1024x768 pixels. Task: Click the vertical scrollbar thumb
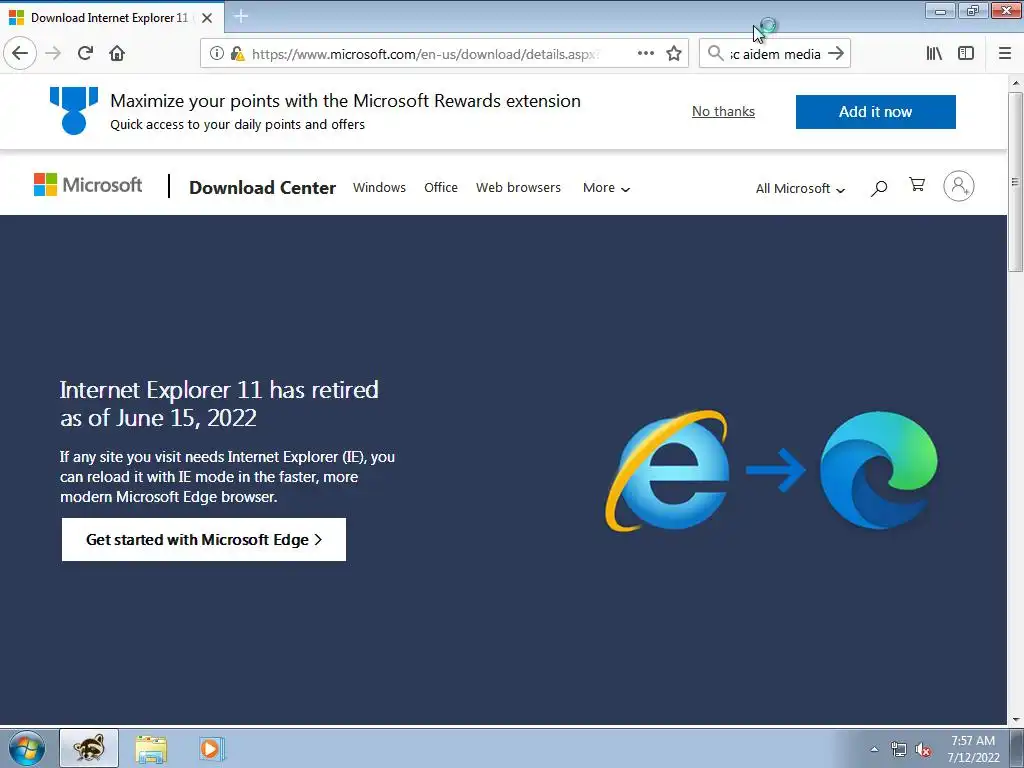click(x=1015, y=182)
